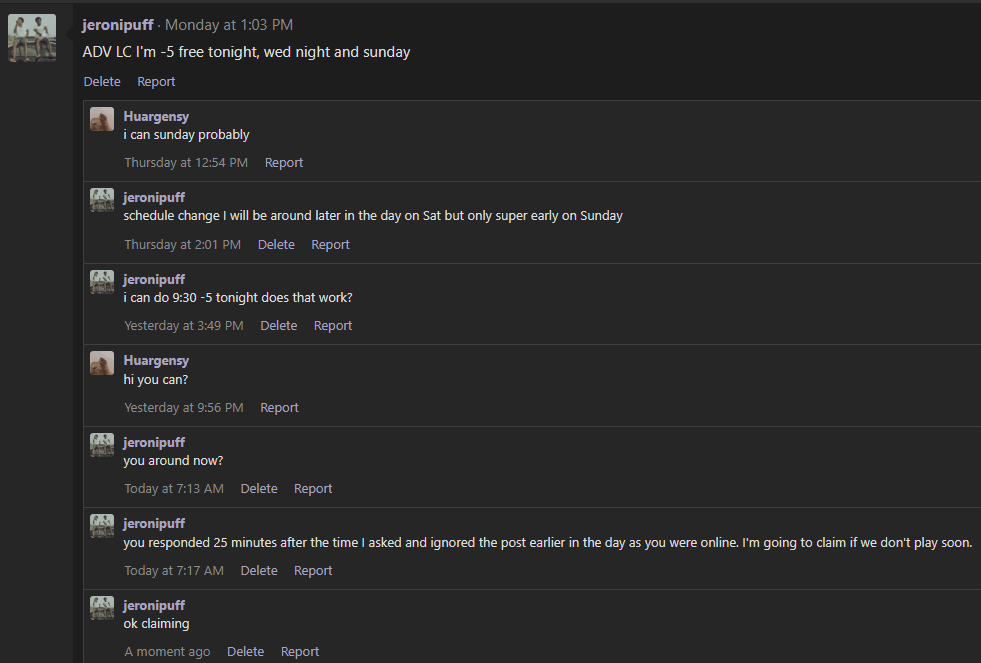The width and height of the screenshot is (981, 663).
Task: Click the 'Monday at 1:03 PM' post timestamp
Action: 229,25
